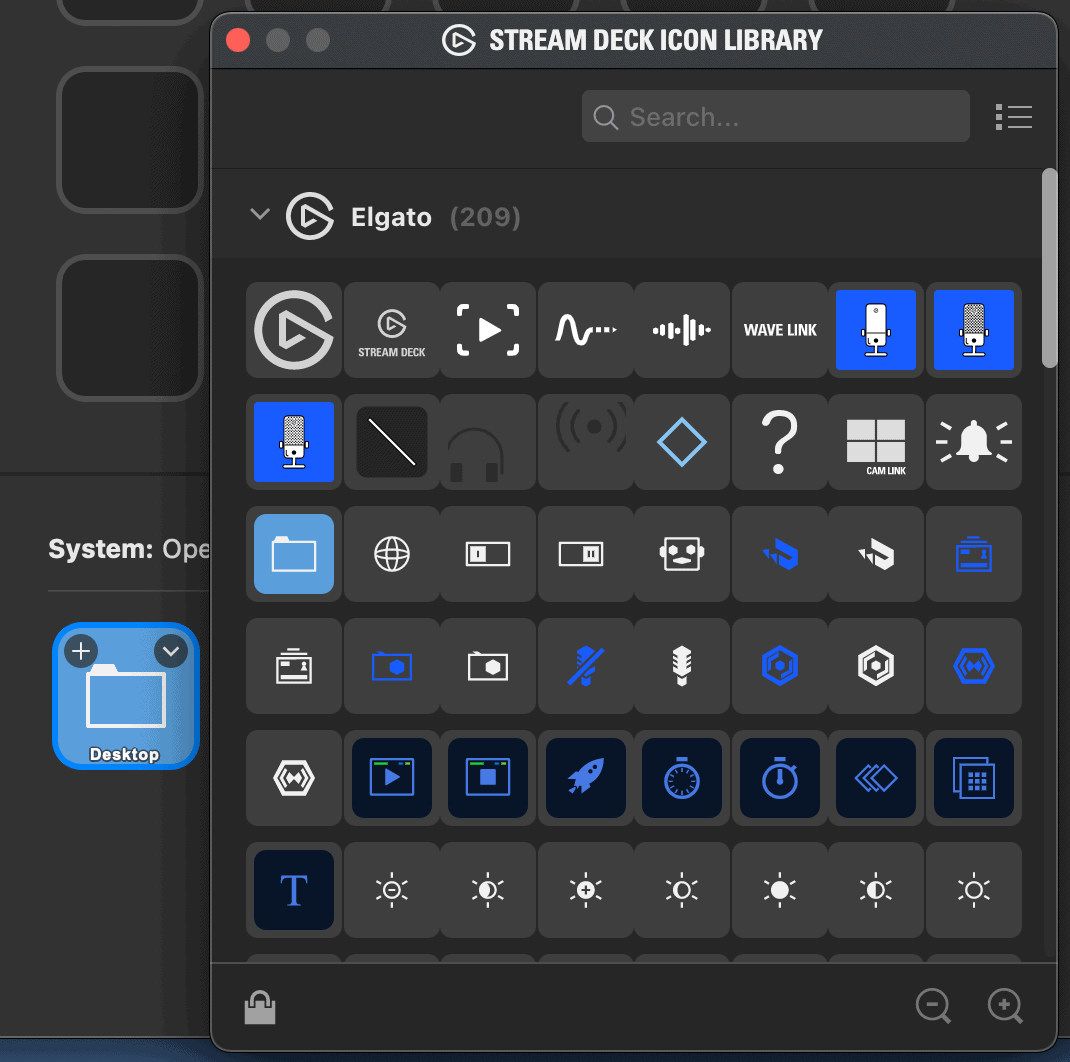Pick the blue diamond outline icon
This screenshot has height=1062, width=1070.
(682, 442)
